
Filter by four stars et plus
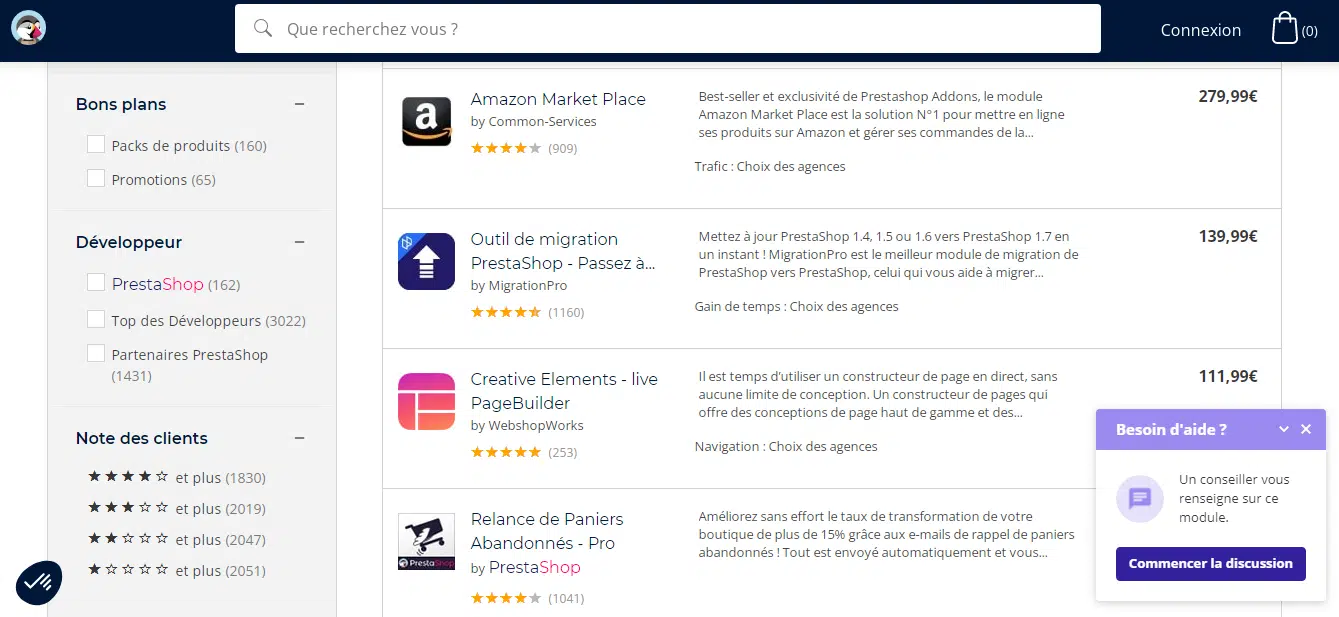tap(176, 478)
